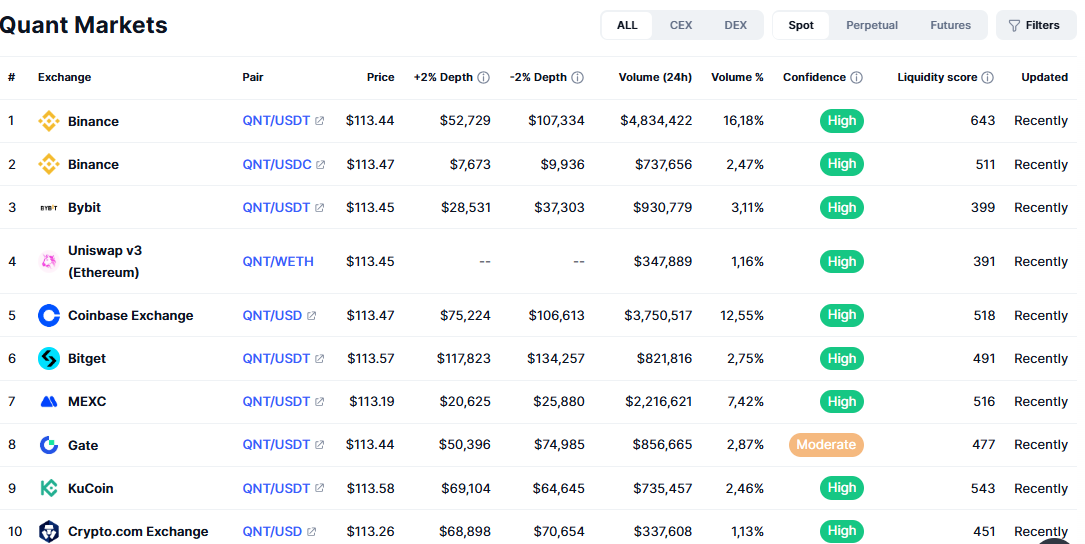This screenshot has width=1085, height=544.
Task: Sort by the Pair column header
Action: [253, 78]
